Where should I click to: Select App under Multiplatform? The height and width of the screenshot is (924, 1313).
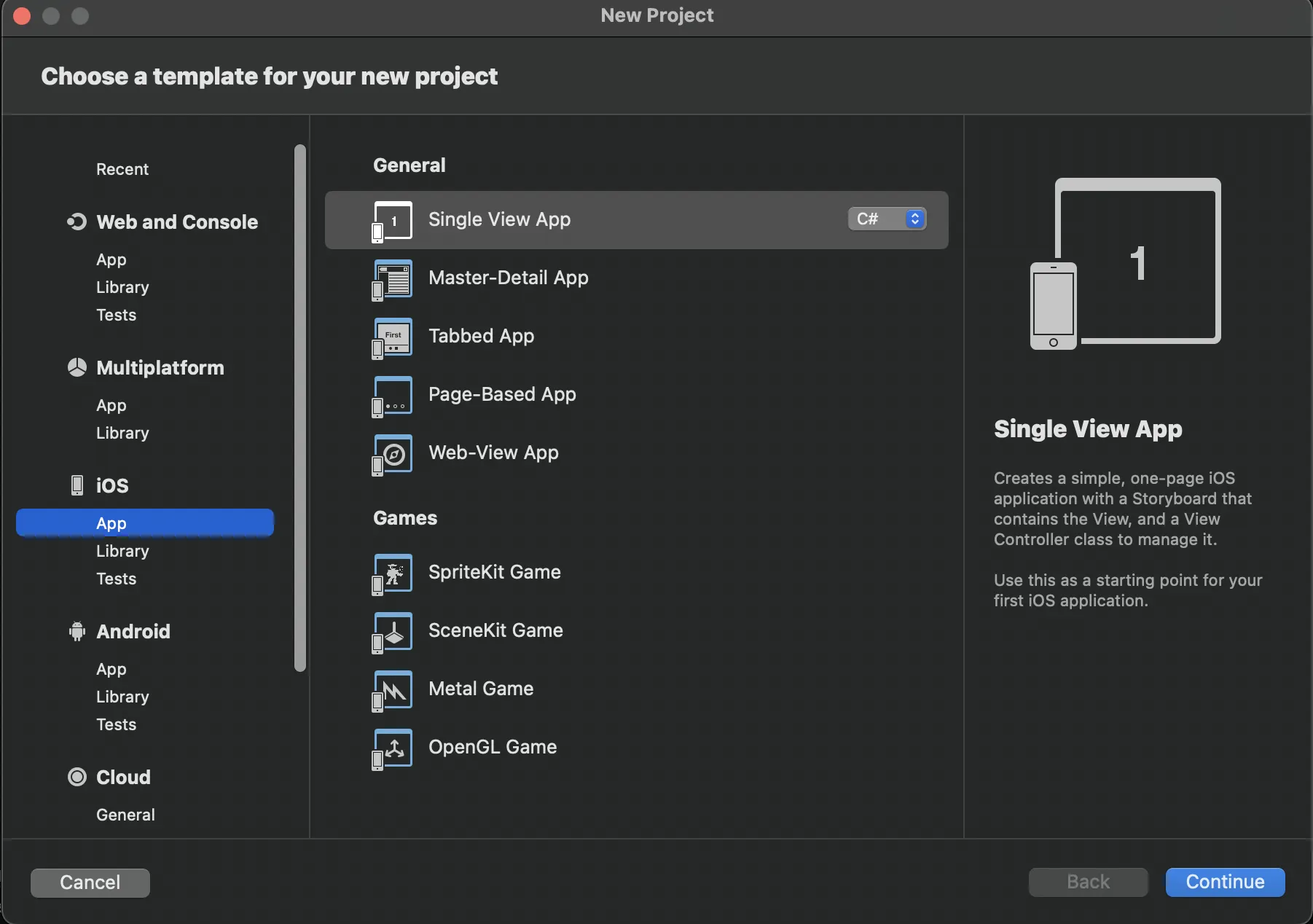[x=111, y=405]
